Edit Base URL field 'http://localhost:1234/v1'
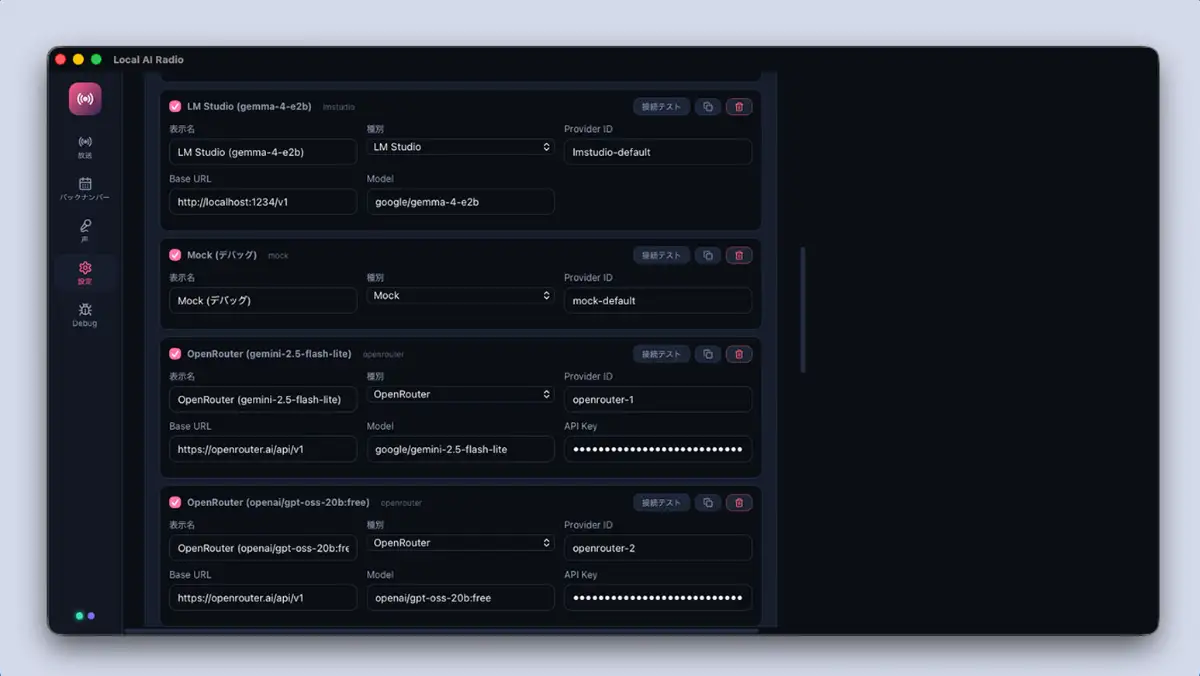This screenshot has height=676, width=1200. pos(263,202)
